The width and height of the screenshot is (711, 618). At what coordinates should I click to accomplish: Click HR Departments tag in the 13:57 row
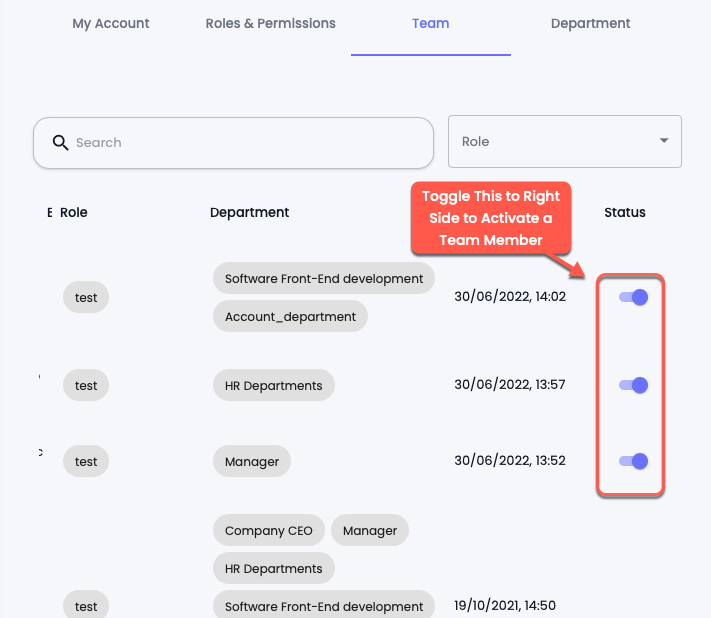pyautogui.click(x=273, y=385)
